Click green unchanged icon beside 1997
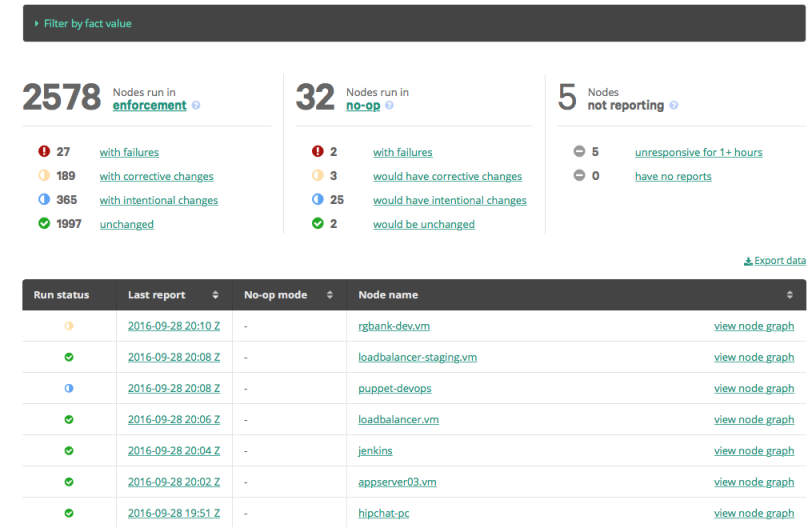This screenshot has width=812, height=527. 44,223
